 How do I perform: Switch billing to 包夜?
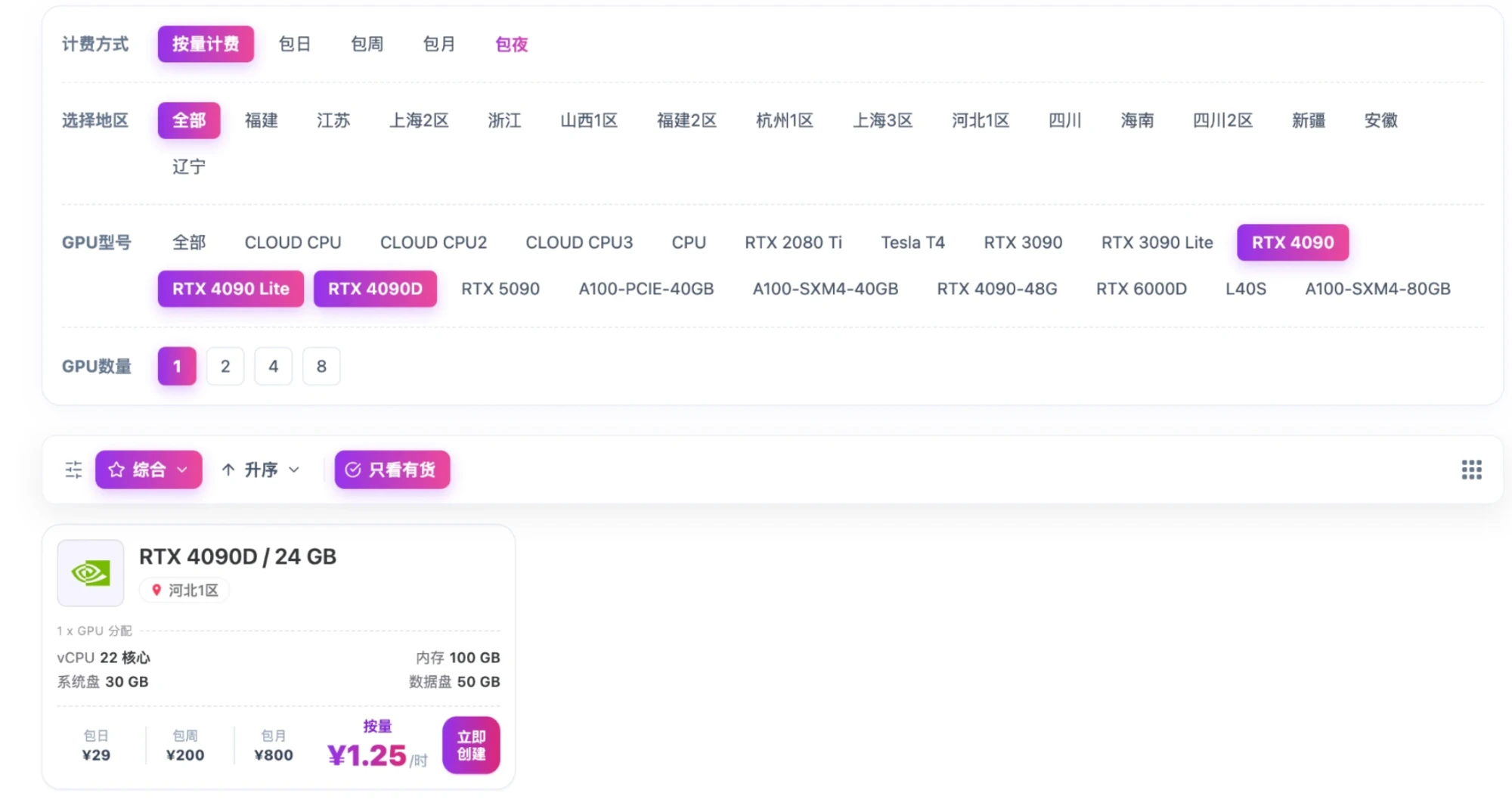click(x=512, y=44)
